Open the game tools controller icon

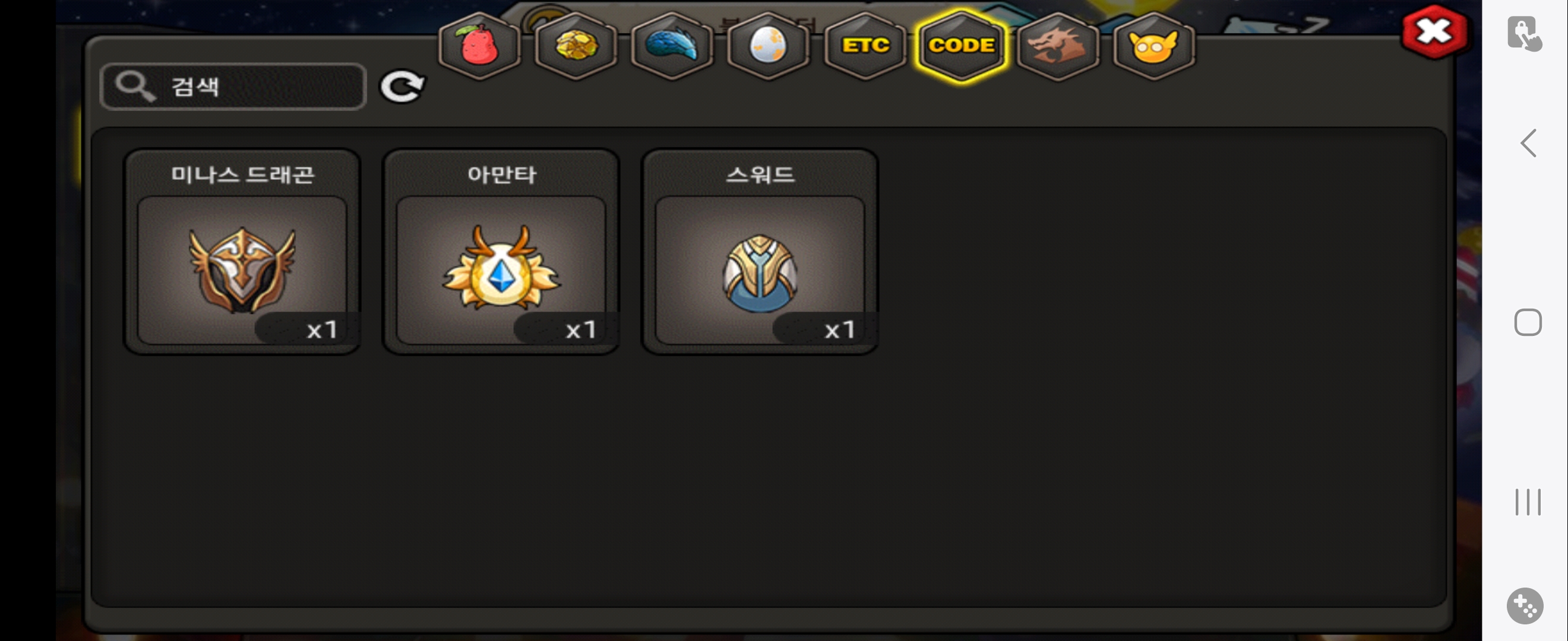(x=1525, y=606)
